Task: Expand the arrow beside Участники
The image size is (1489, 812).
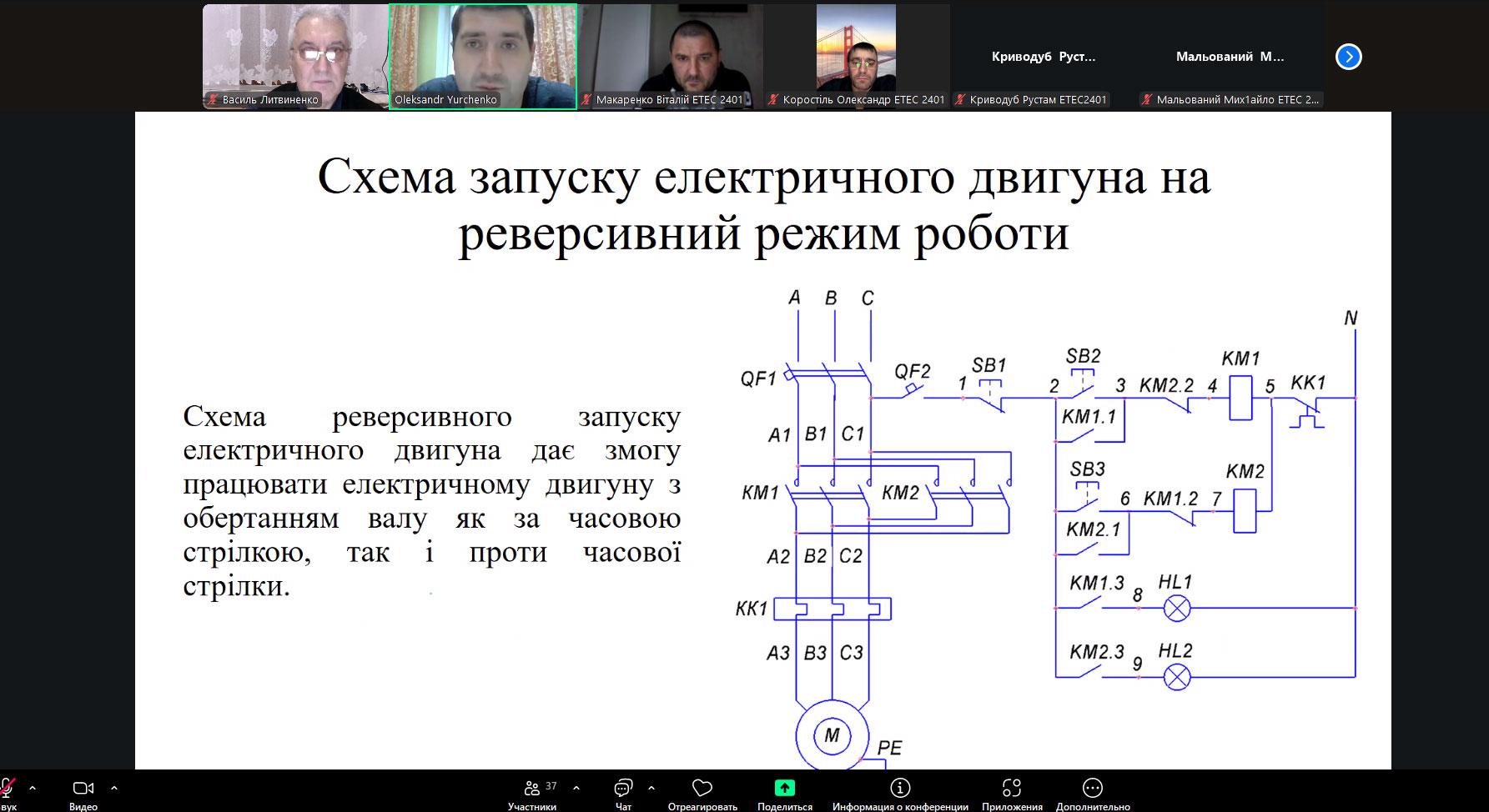Action: (576, 788)
